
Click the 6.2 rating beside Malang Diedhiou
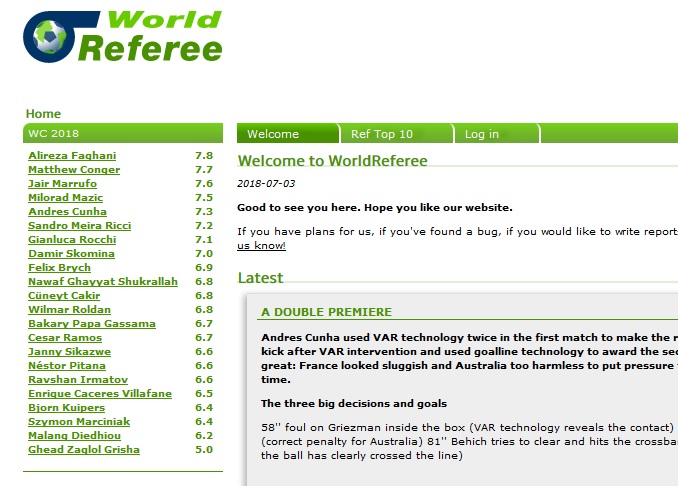click(x=204, y=435)
